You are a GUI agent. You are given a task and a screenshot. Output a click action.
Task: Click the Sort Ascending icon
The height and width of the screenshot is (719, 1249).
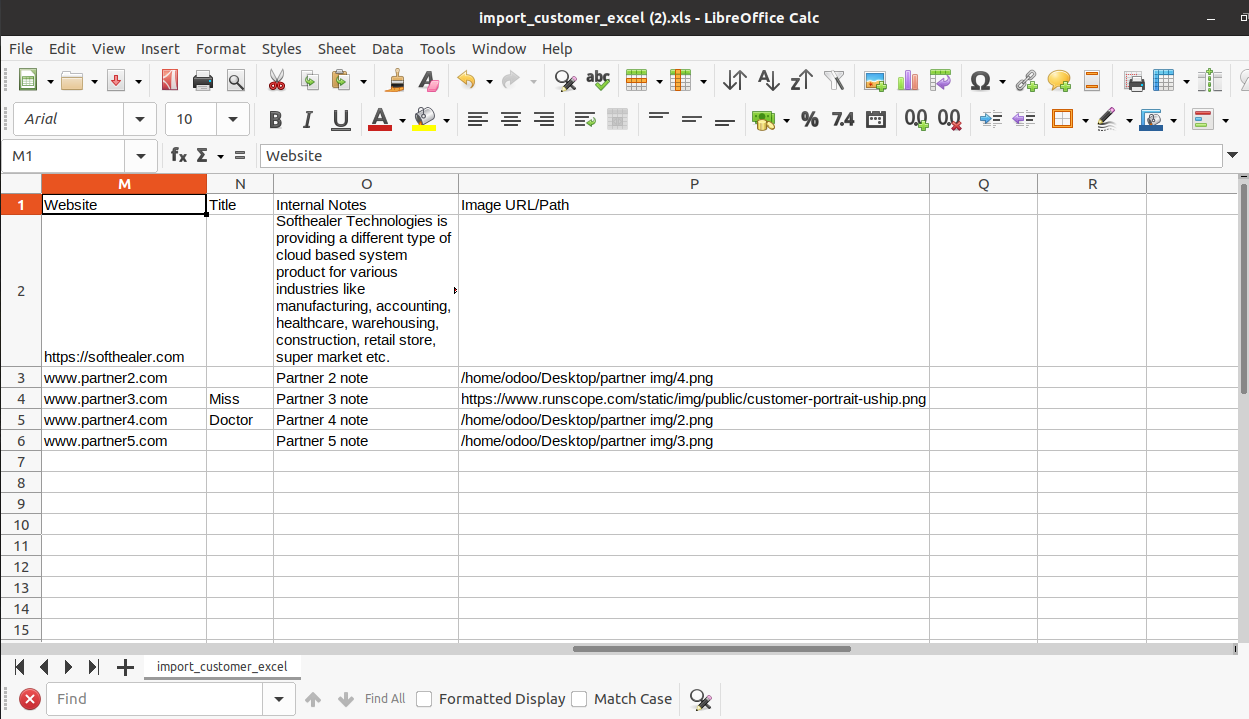pos(768,81)
